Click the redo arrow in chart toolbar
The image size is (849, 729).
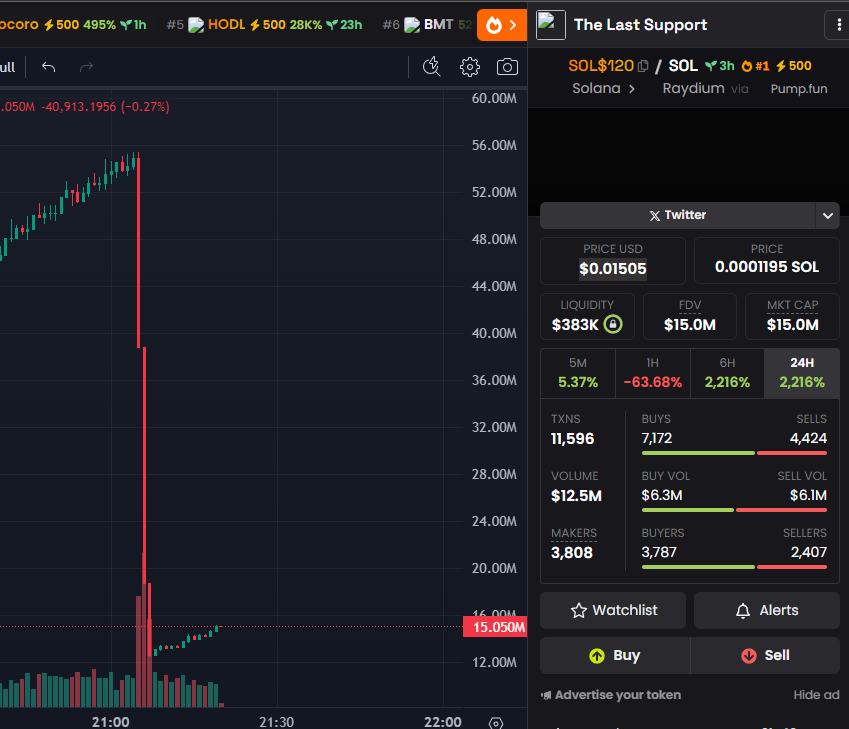pyautogui.click(x=86, y=67)
